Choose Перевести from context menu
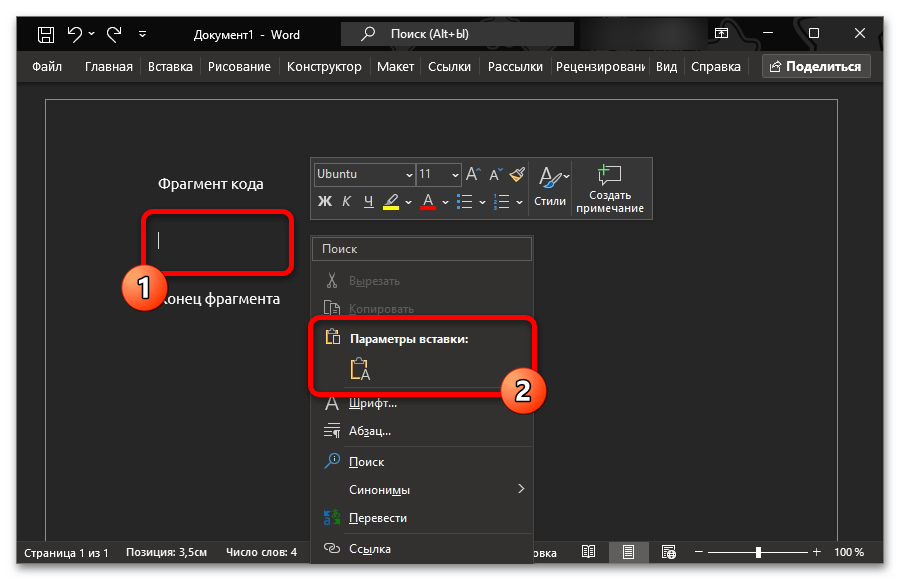This screenshot has width=900, height=580. pyautogui.click(x=422, y=518)
